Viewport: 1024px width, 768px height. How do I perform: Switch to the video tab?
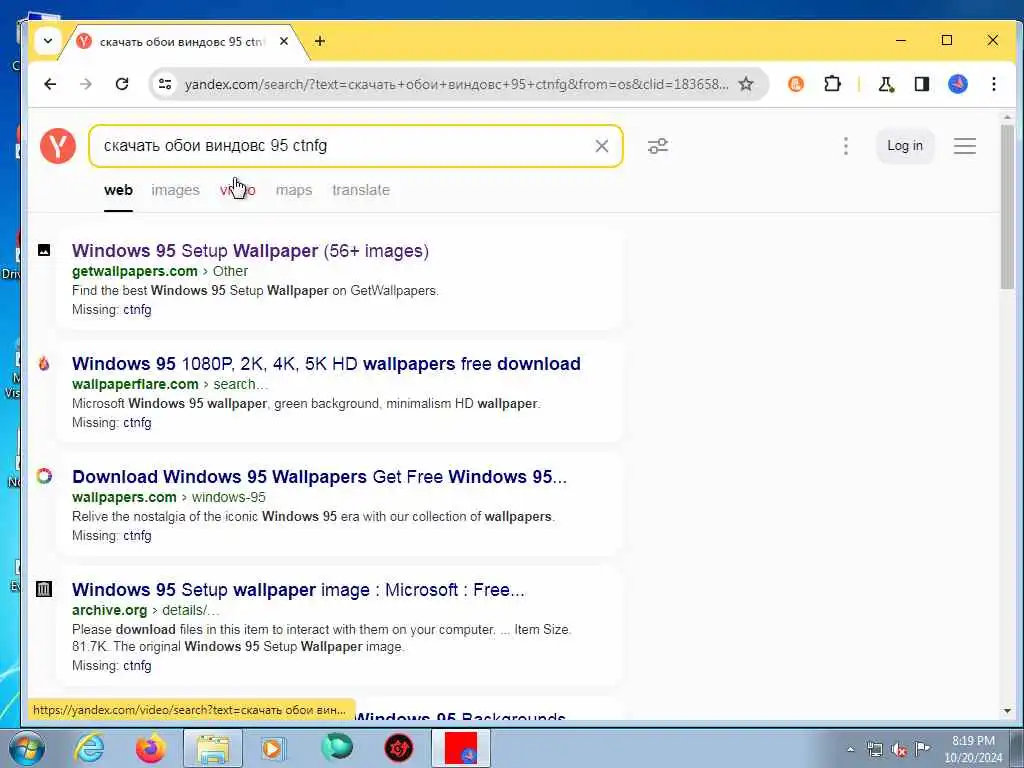click(238, 190)
